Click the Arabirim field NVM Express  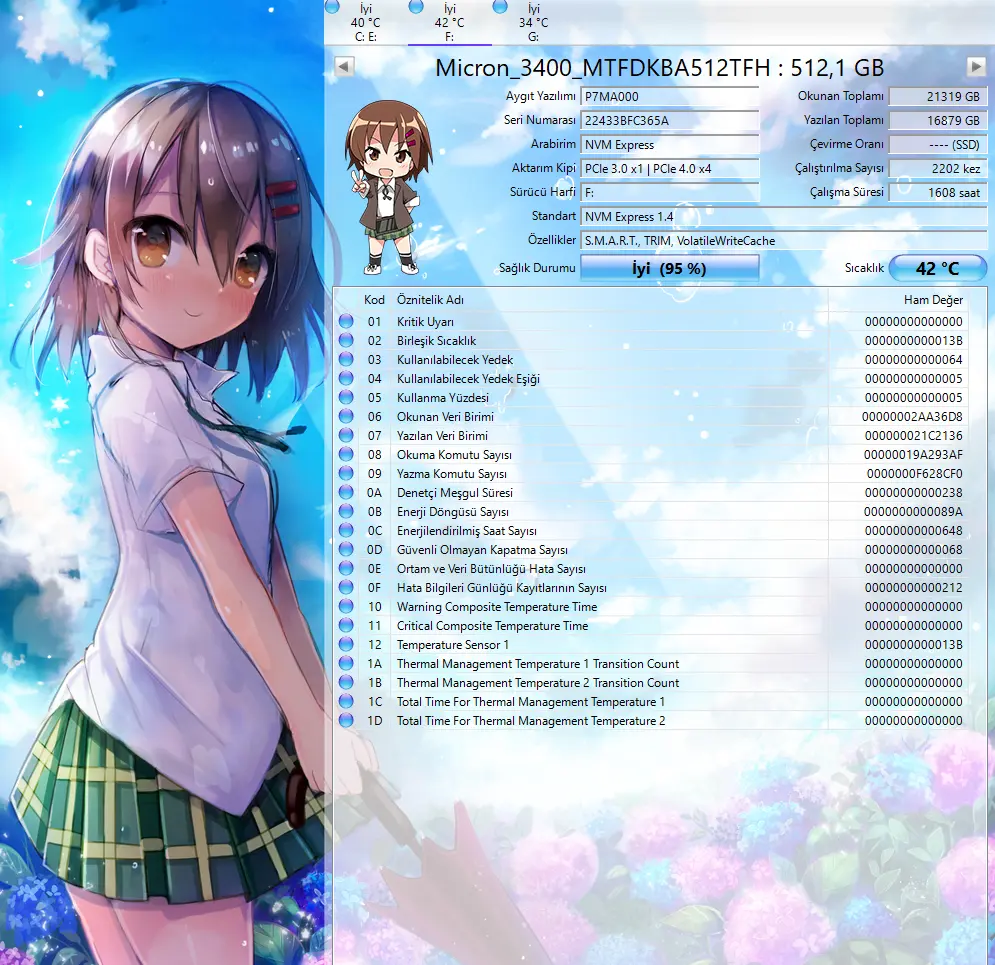[x=669, y=145]
